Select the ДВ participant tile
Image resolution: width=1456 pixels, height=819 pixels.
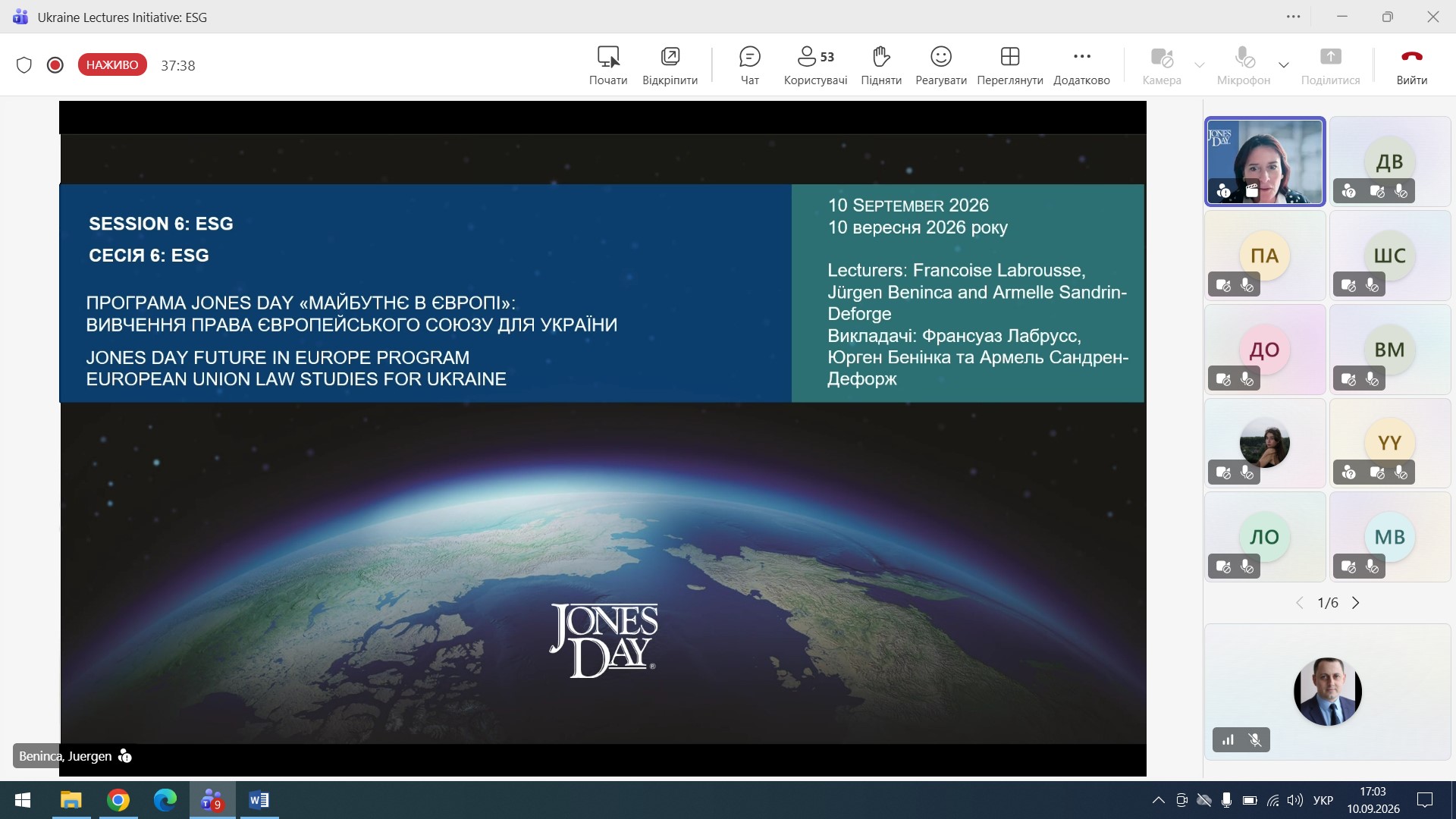(x=1389, y=162)
